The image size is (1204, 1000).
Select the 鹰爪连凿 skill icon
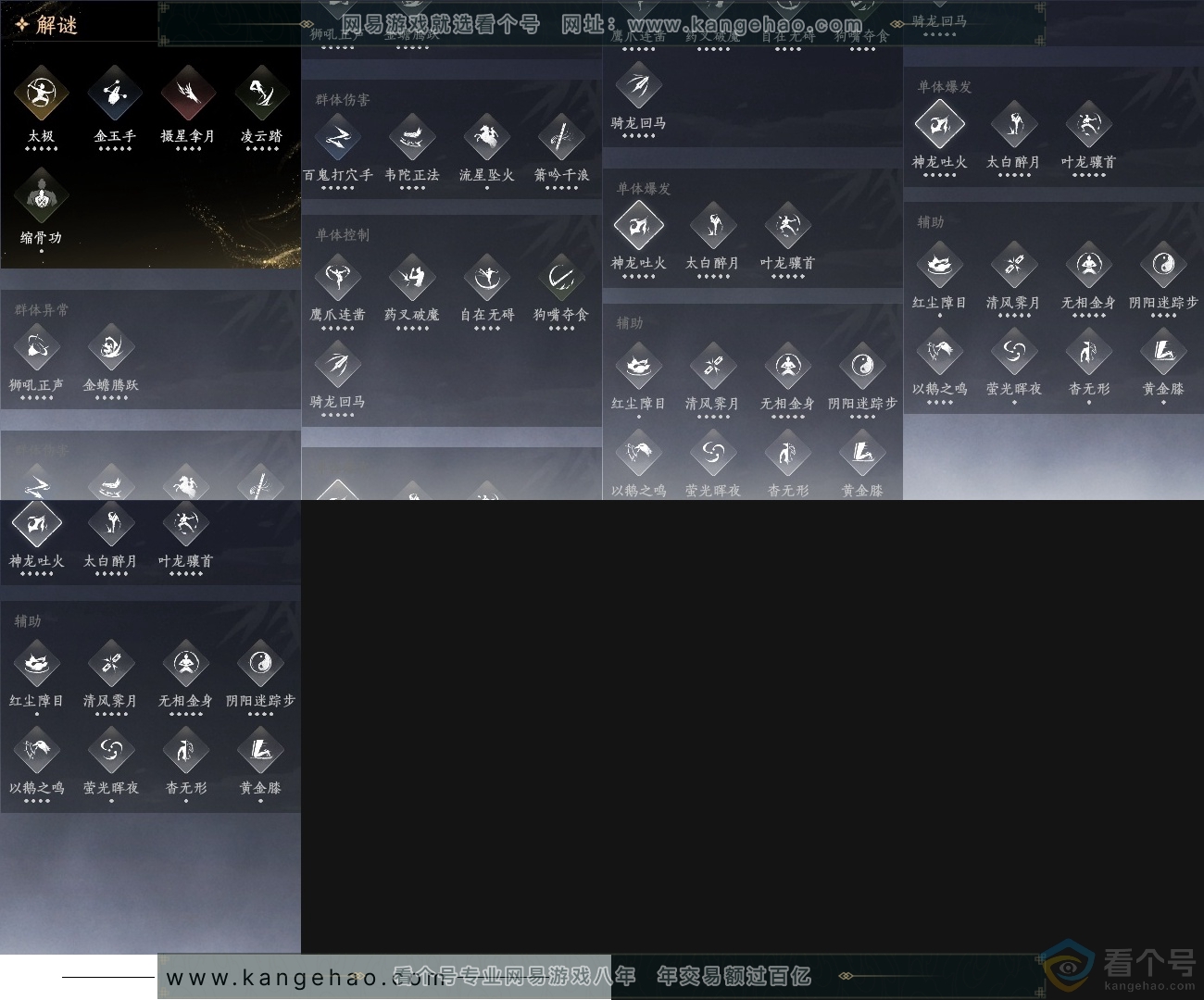coord(338,278)
